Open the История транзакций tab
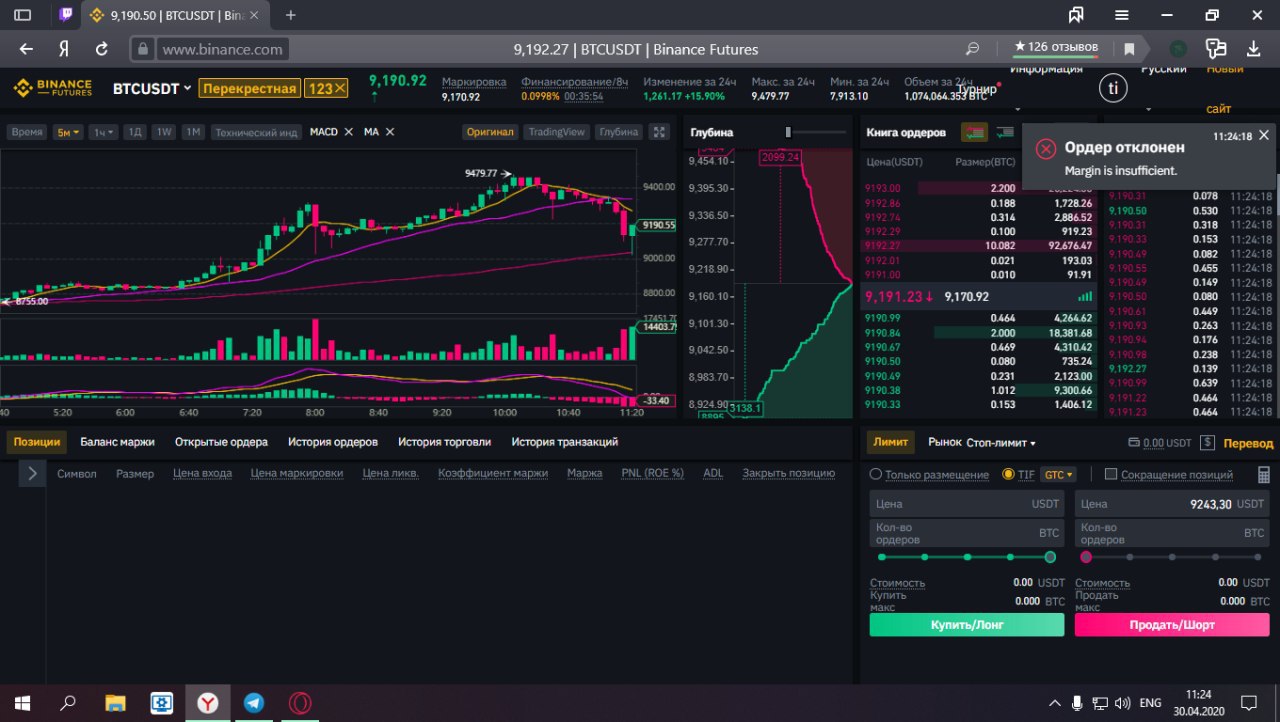The height and width of the screenshot is (722, 1280). point(565,442)
